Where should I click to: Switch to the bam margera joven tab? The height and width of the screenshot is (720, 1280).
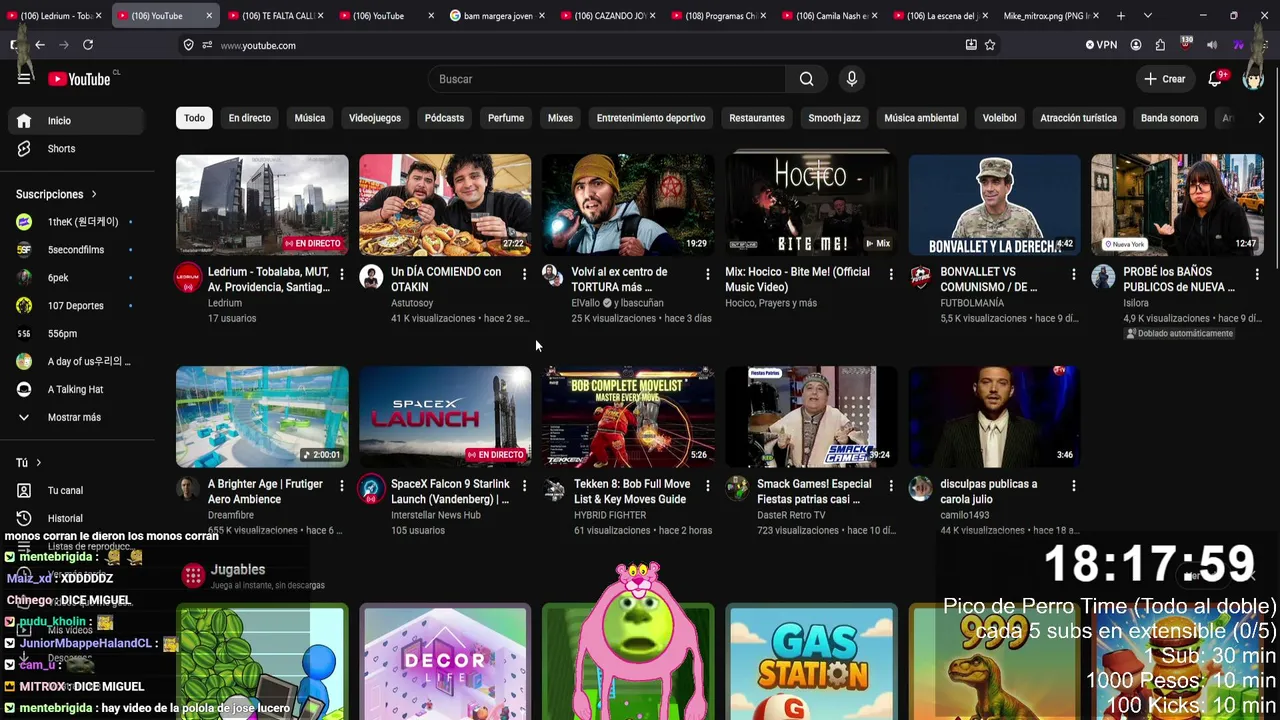click(497, 16)
